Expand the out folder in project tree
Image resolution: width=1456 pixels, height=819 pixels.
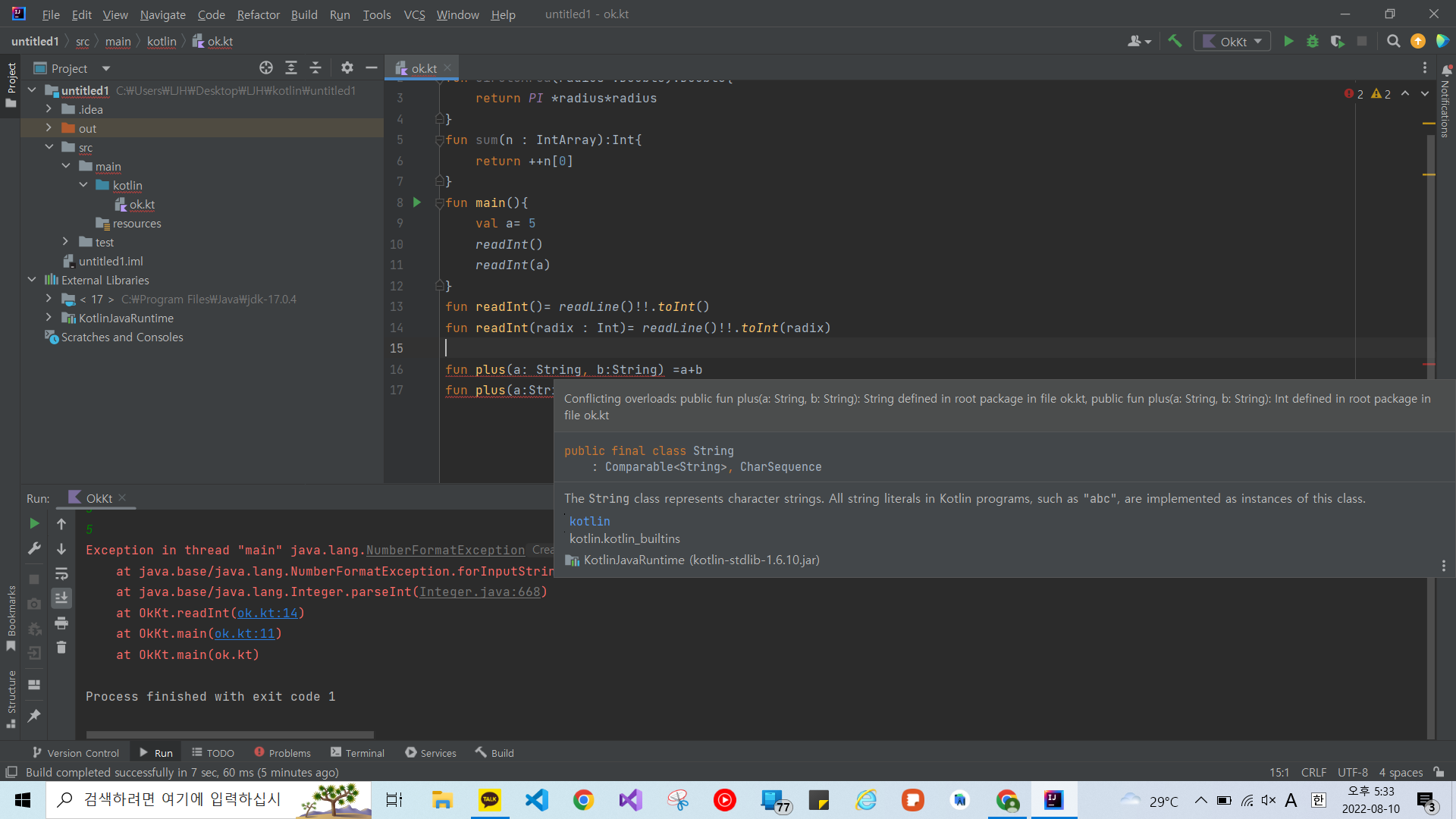point(49,128)
